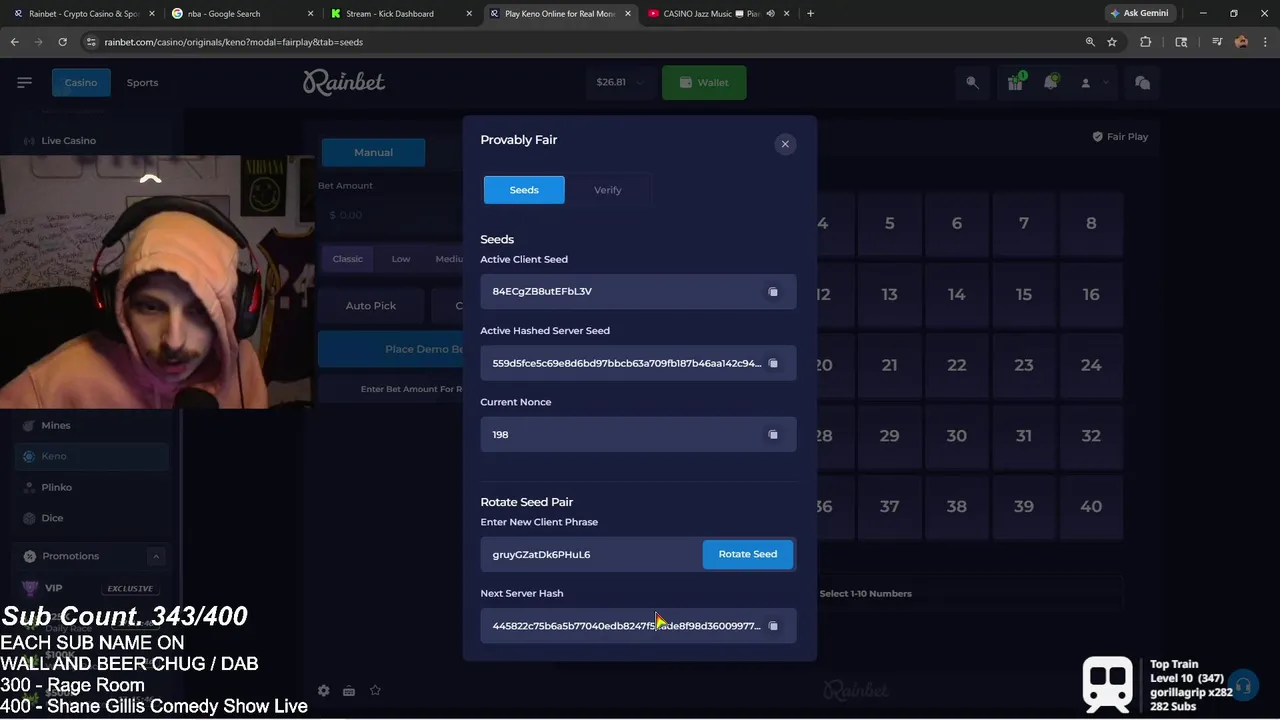Select keno number 13
The width and height of the screenshot is (1280, 720).
coord(889,294)
